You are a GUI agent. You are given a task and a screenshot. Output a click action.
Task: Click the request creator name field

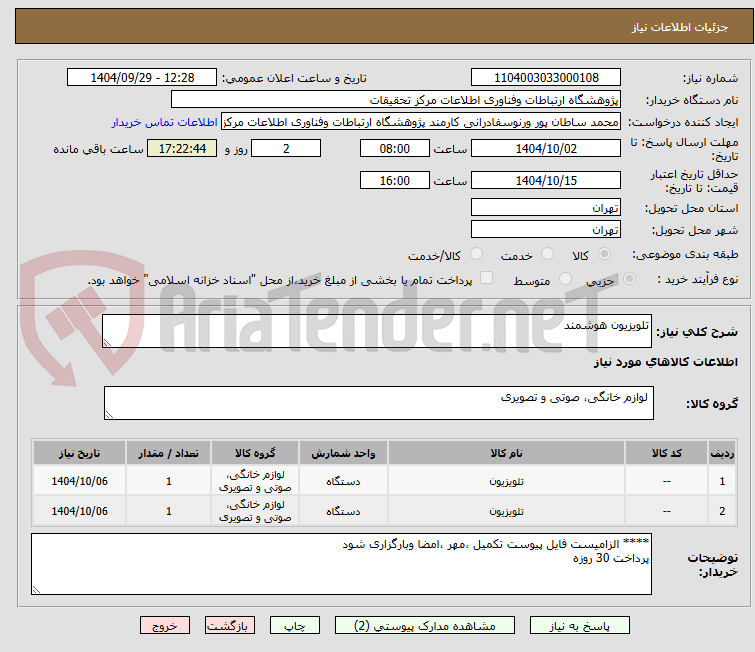(x=421, y=122)
